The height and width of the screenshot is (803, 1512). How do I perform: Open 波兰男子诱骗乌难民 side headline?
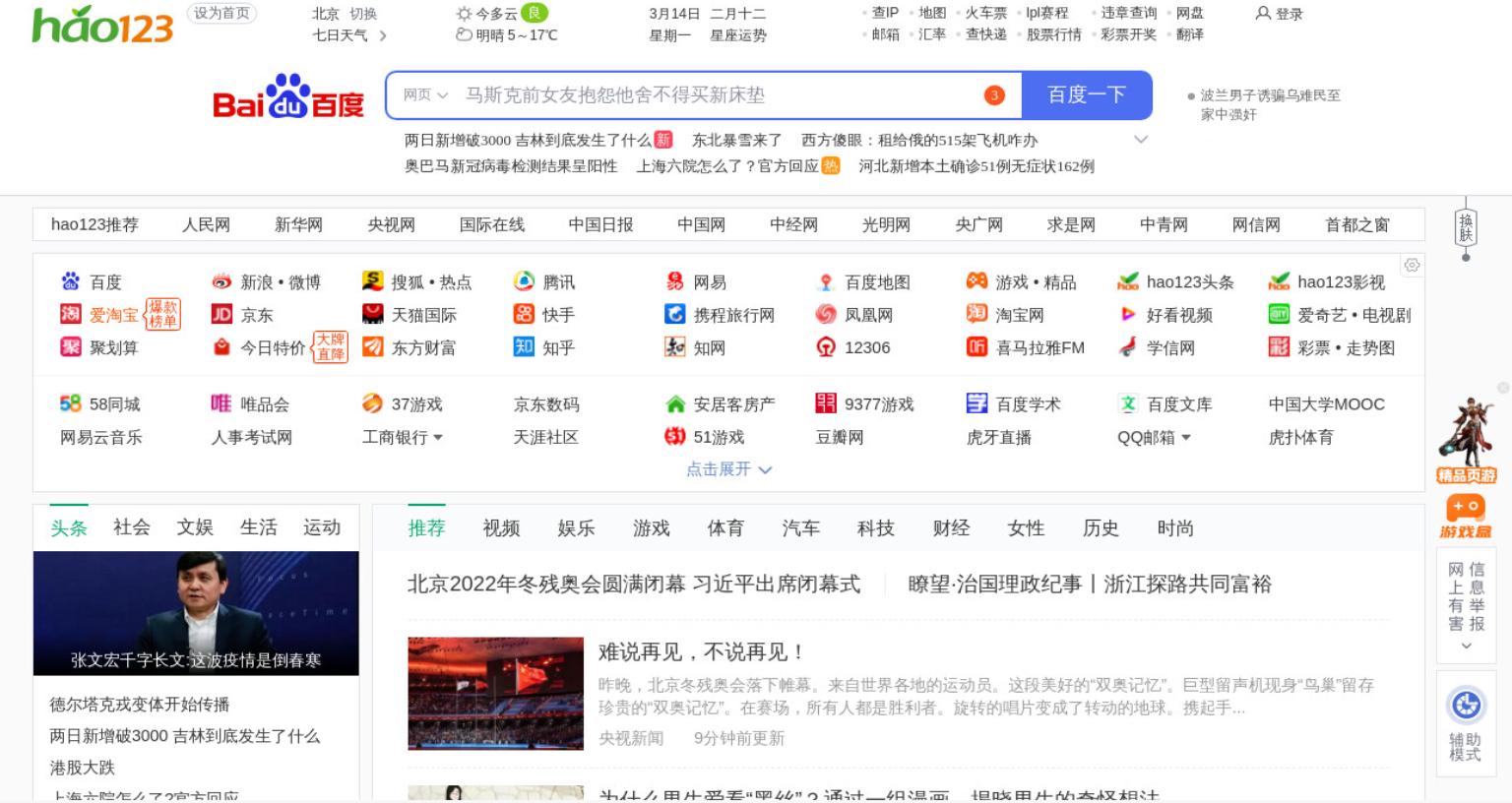tap(1270, 104)
